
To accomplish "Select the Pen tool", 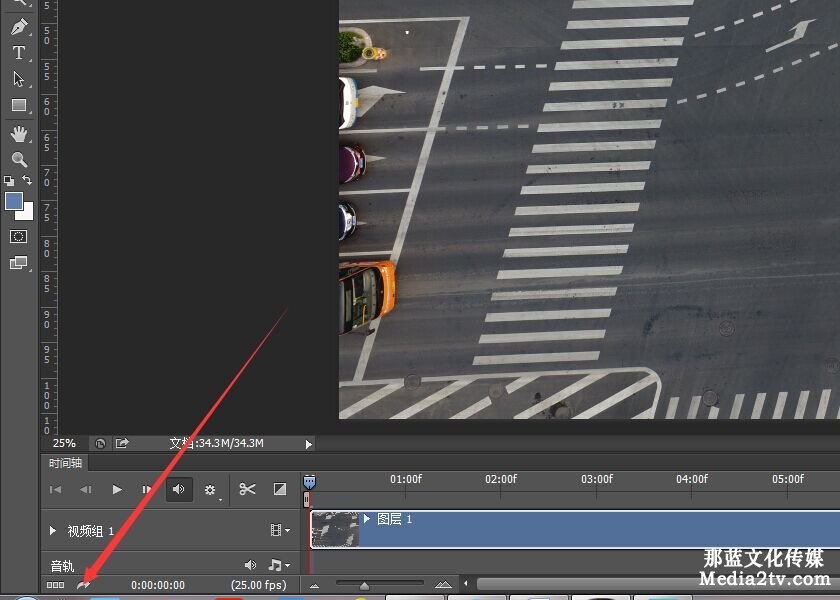I will [x=19, y=27].
